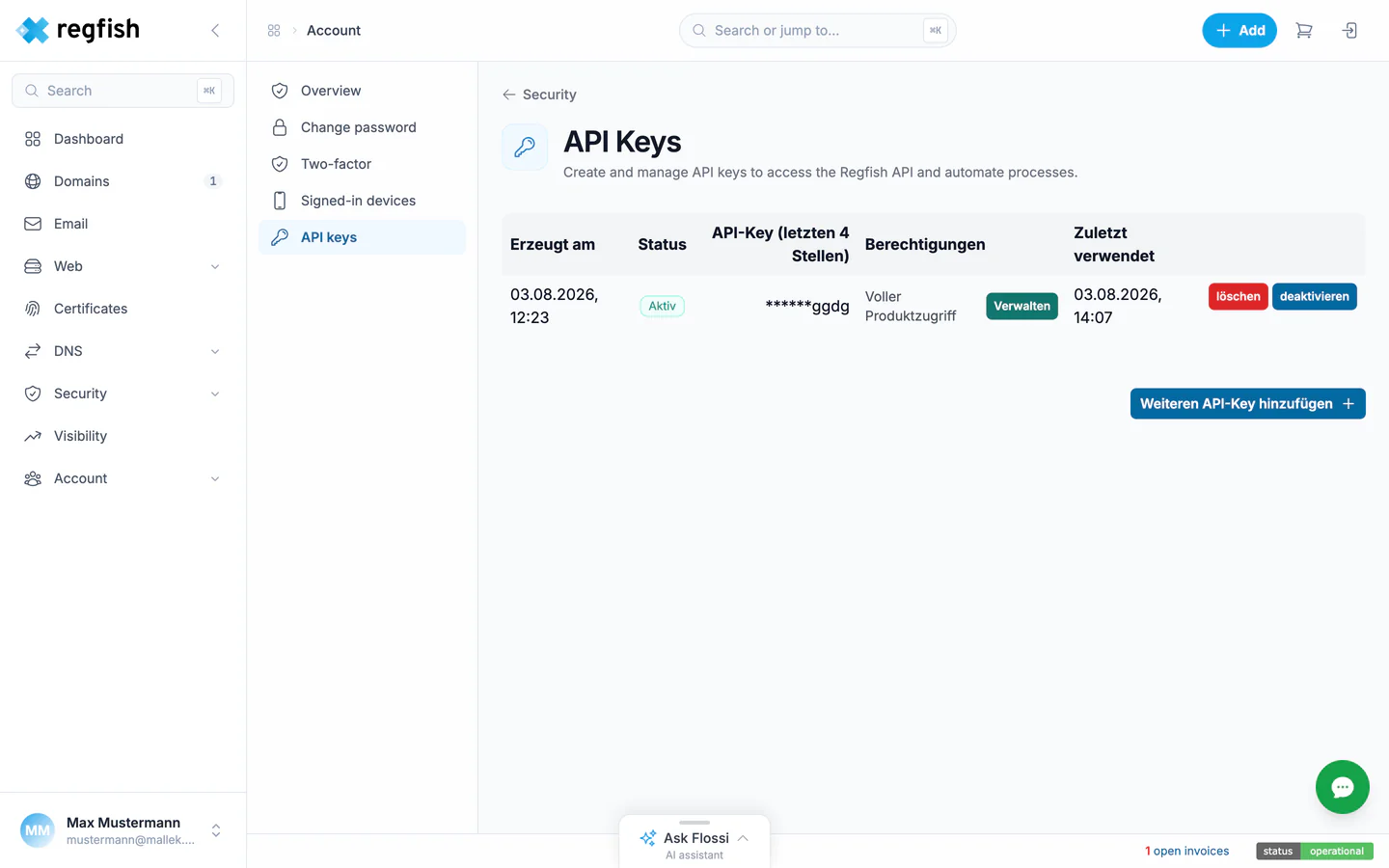
Task: Click the 03.08.2026, 14:07 last used date
Action: click(x=1118, y=306)
